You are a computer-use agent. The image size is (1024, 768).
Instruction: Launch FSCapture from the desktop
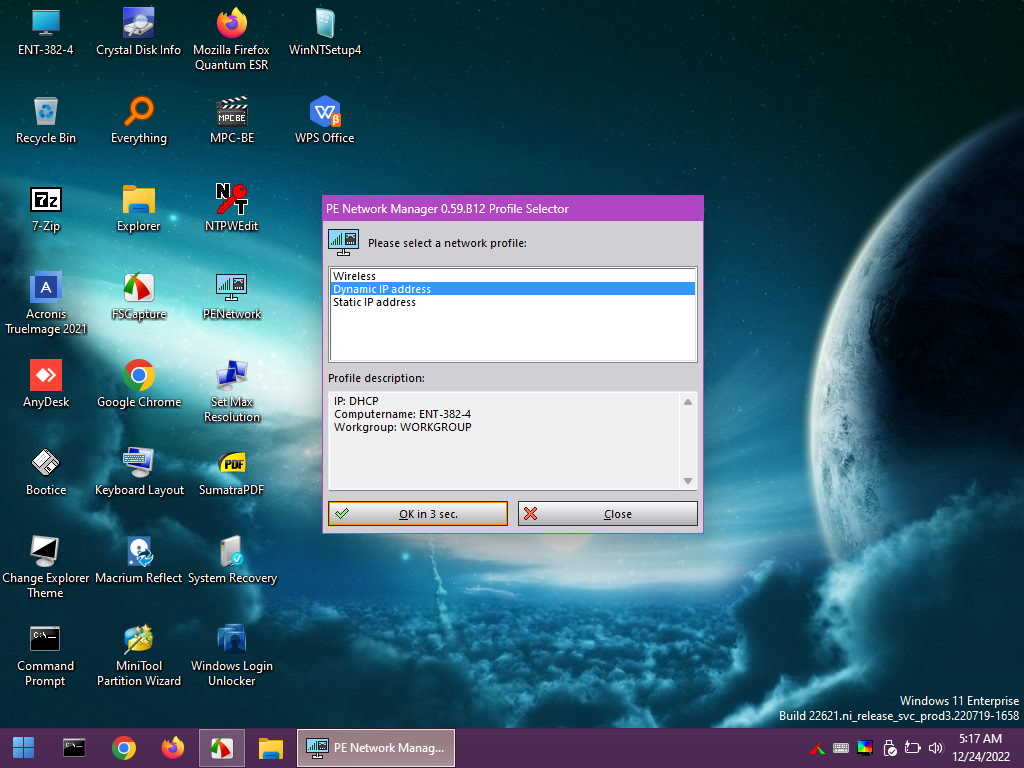(138, 296)
